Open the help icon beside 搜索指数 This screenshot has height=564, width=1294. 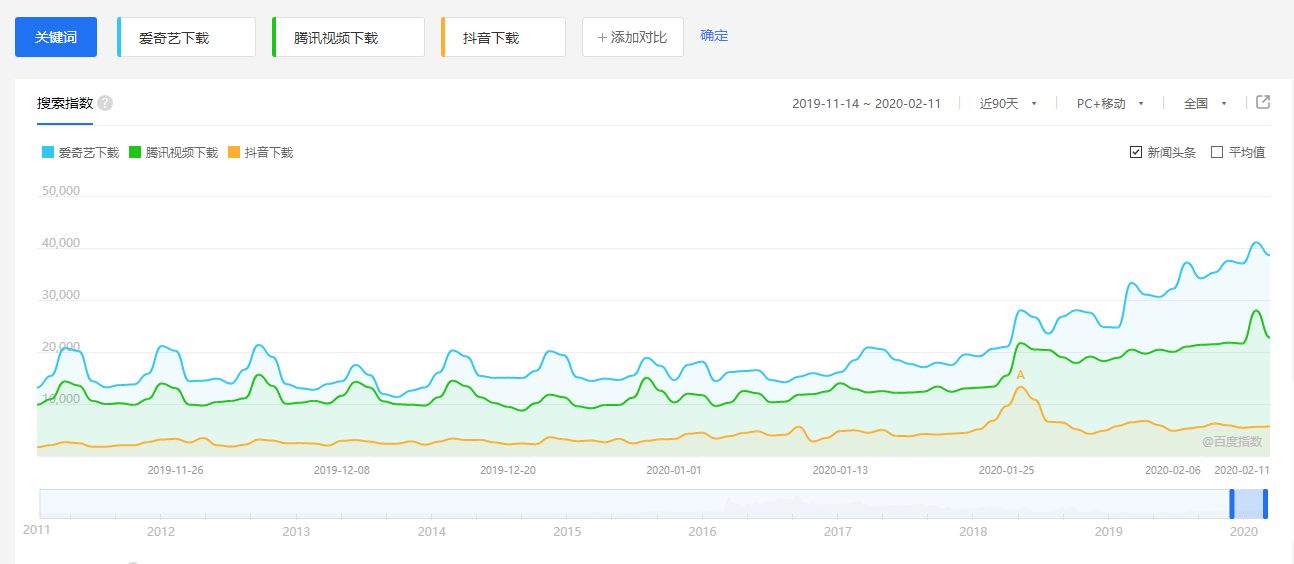[105, 103]
